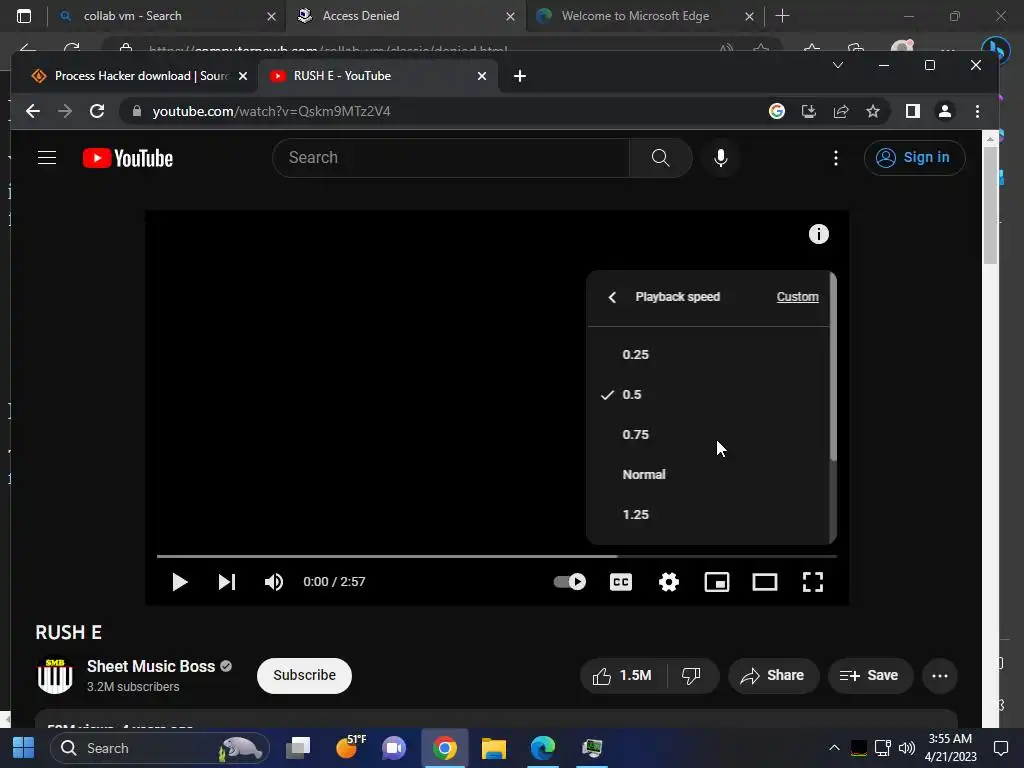
Task: Click the YouTube search magnifier button
Action: 660,157
